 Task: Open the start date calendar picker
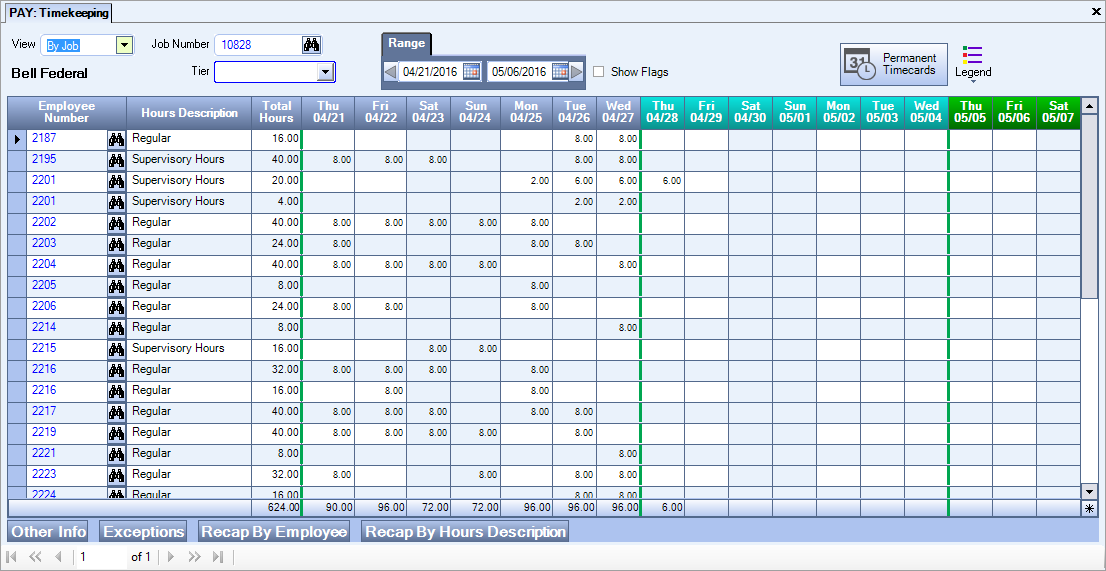471,72
